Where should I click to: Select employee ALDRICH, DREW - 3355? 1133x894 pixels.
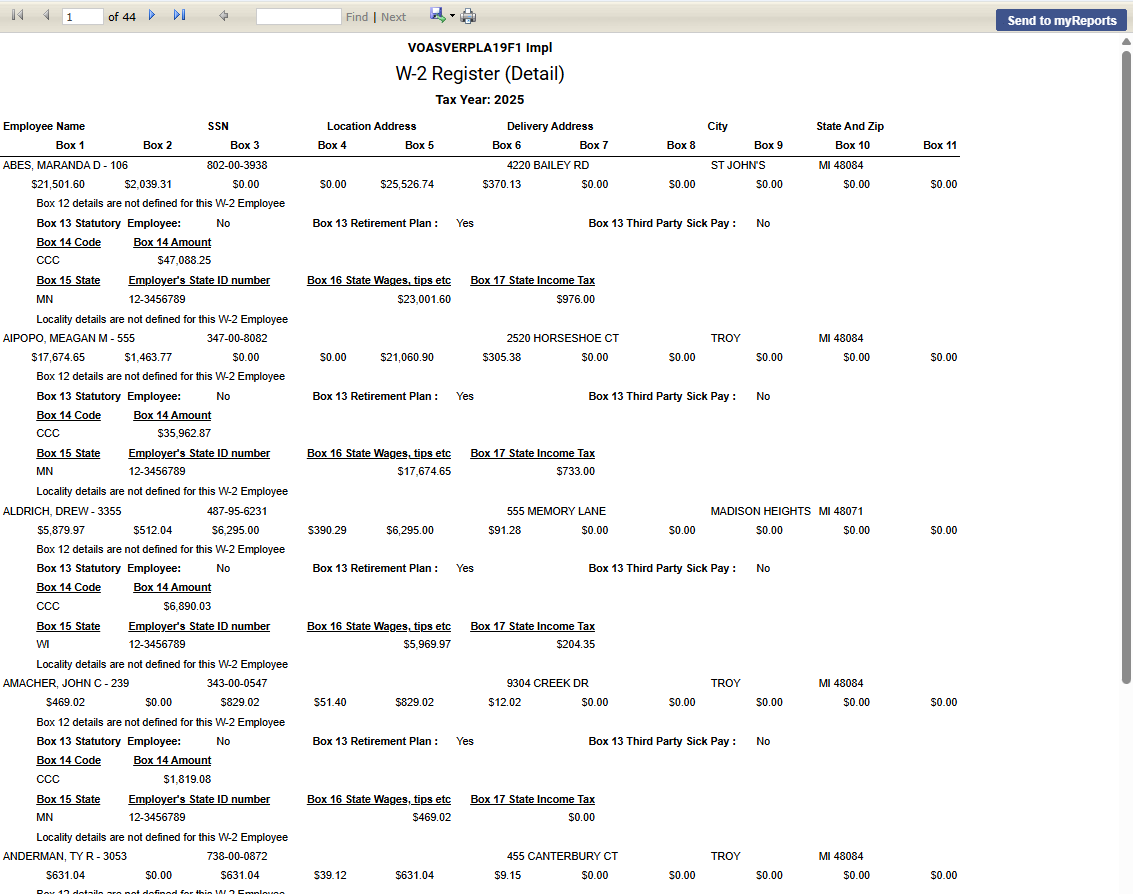click(62, 511)
